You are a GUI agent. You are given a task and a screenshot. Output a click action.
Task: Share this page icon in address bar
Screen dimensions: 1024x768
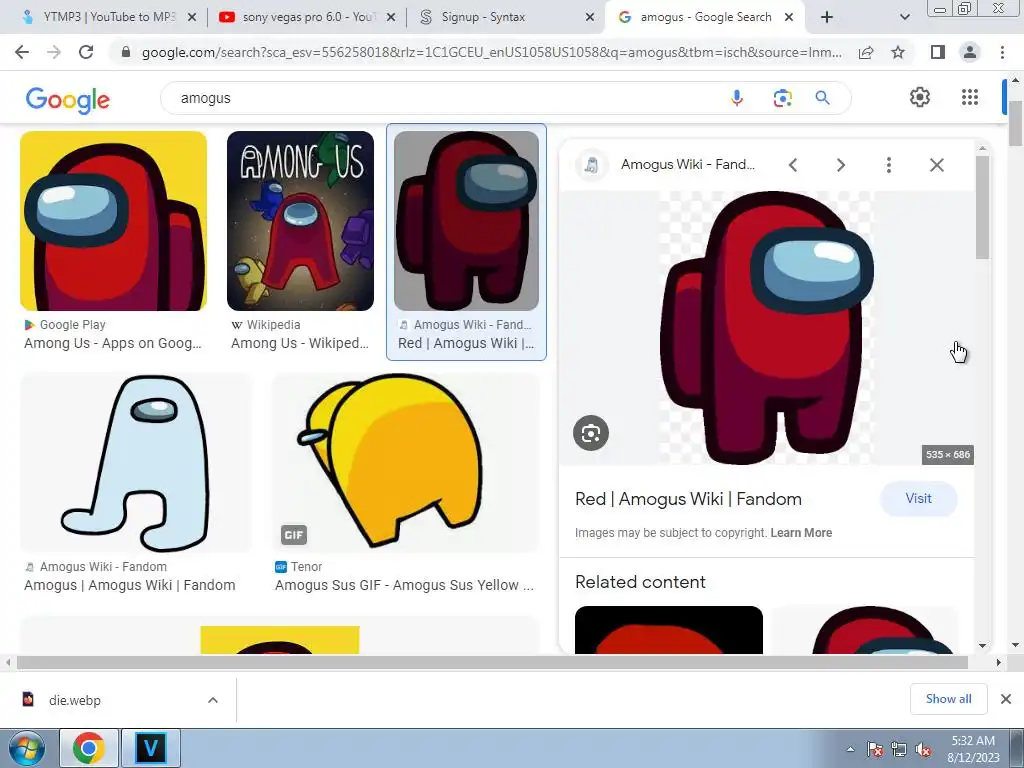click(866, 52)
